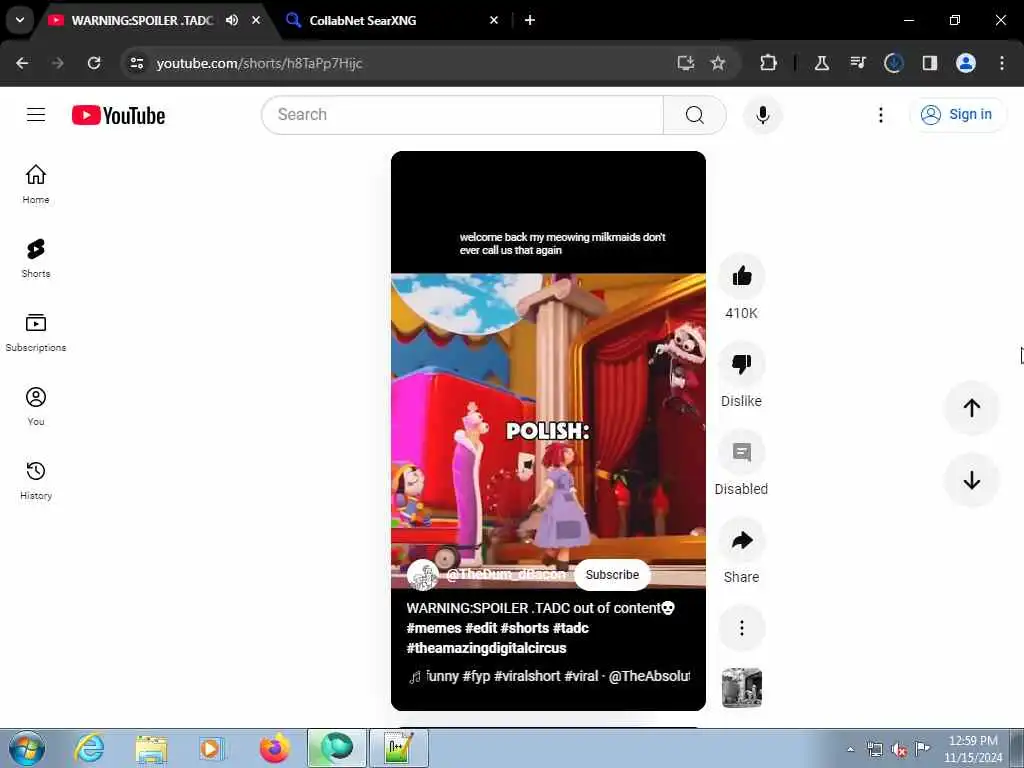Open the muted volume tray icon

click(899, 749)
